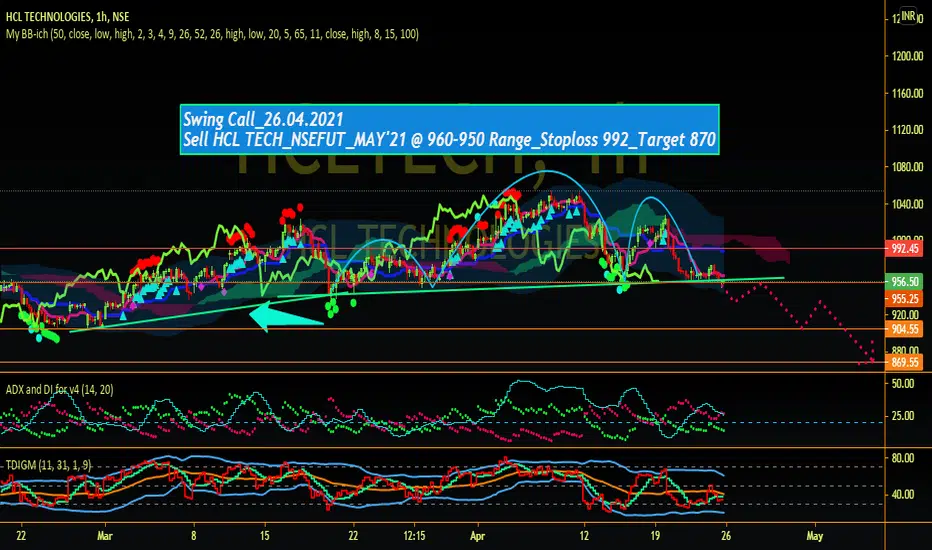Click the Apr label on the time axis
Viewport: 932px width, 550px height.
coord(477,536)
